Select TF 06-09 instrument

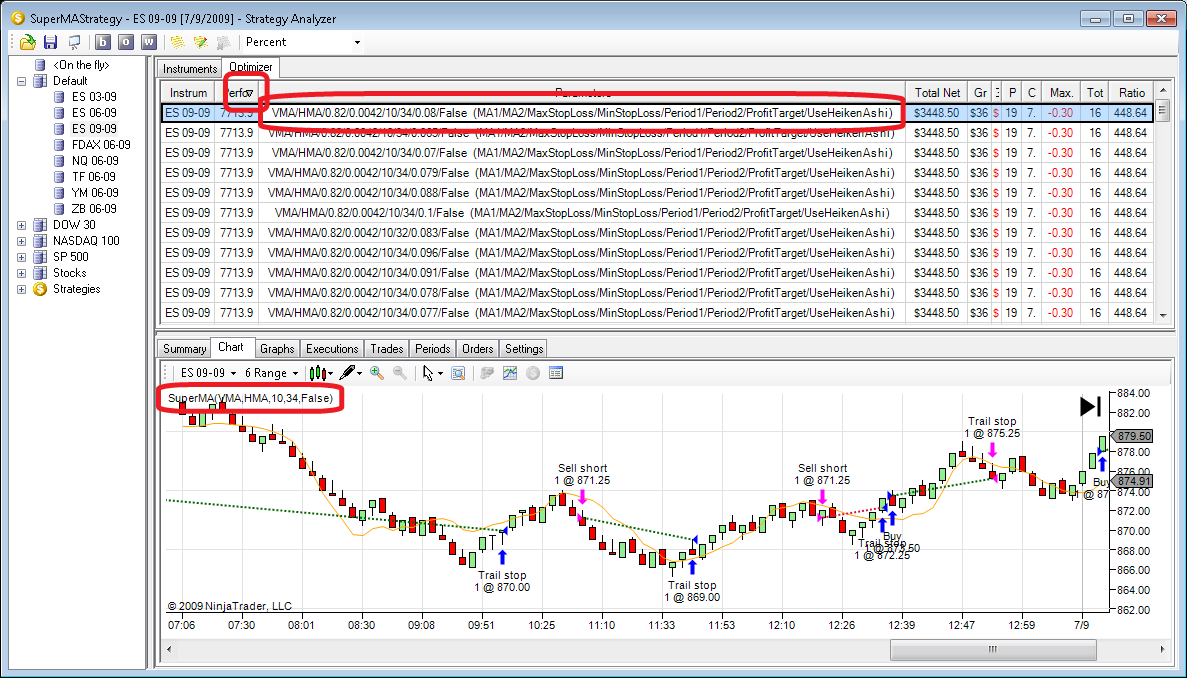click(x=93, y=177)
